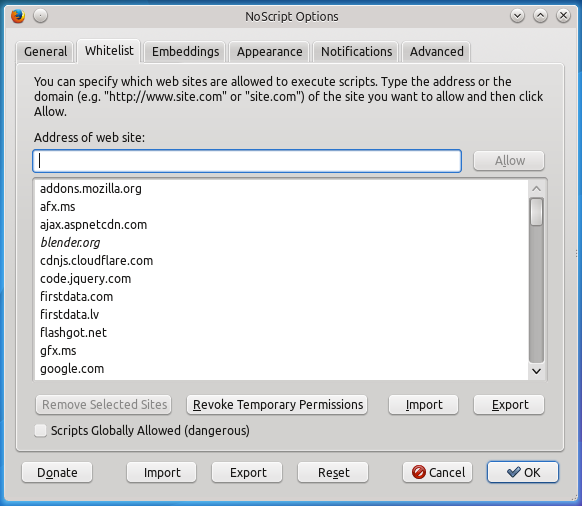Screen dimensions: 582x506
Task: Click the round pin button beside Firefox icon
Action: [x=40, y=16]
